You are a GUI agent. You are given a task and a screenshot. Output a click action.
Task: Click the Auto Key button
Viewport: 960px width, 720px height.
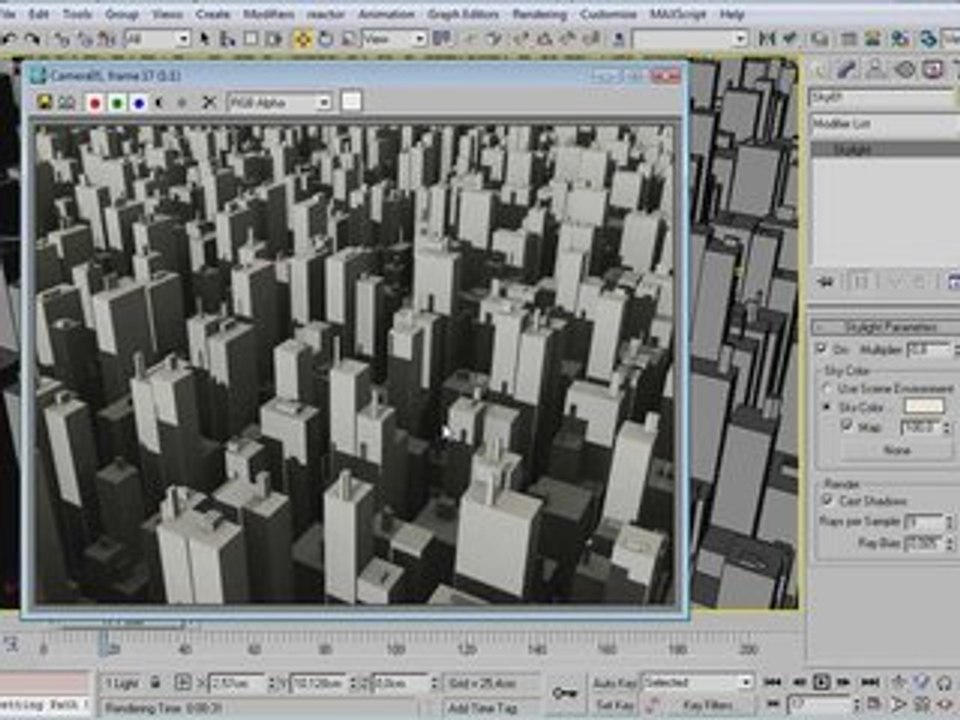tap(614, 683)
